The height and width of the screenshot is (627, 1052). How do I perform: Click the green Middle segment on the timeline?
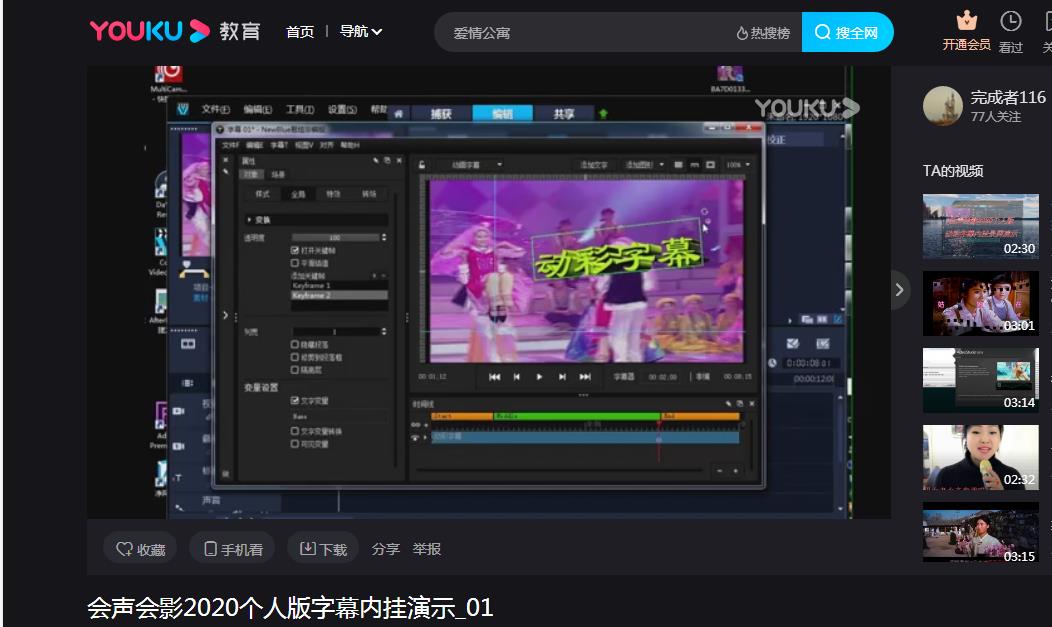tap(576, 416)
